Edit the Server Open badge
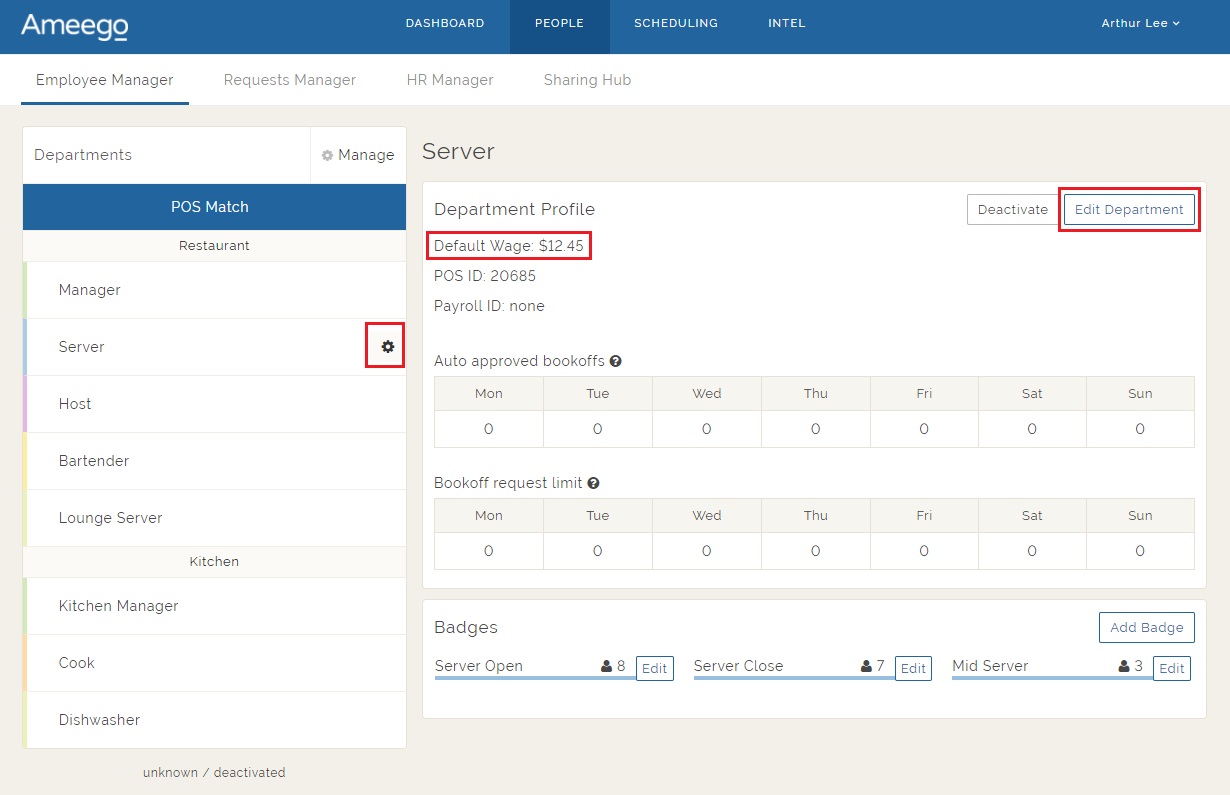The width and height of the screenshot is (1230, 795). [x=654, y=669]
